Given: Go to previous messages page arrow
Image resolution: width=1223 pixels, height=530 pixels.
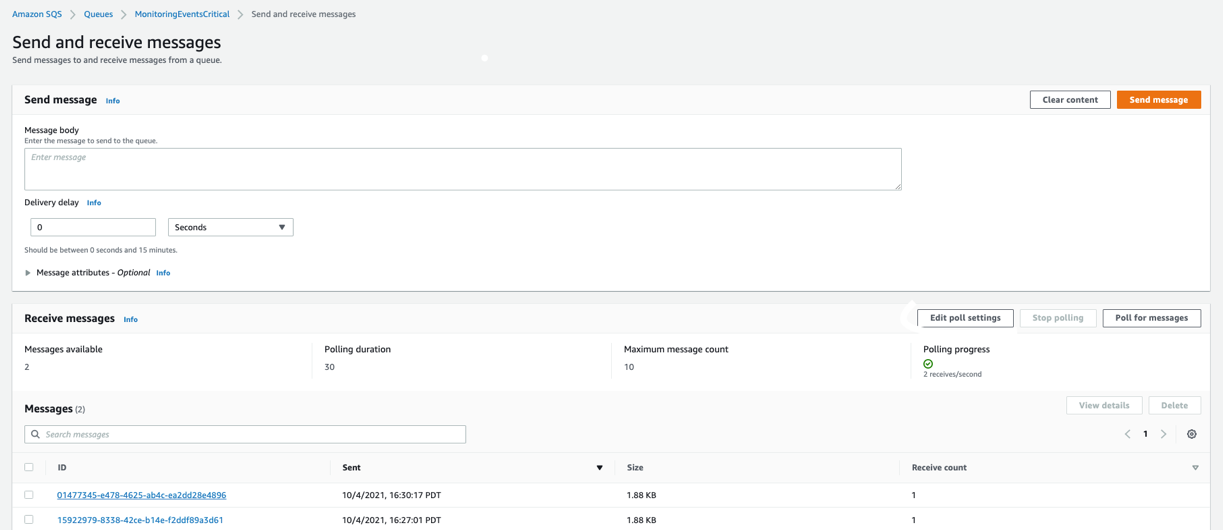Looking at the screenshot, I should [1127, 434].
